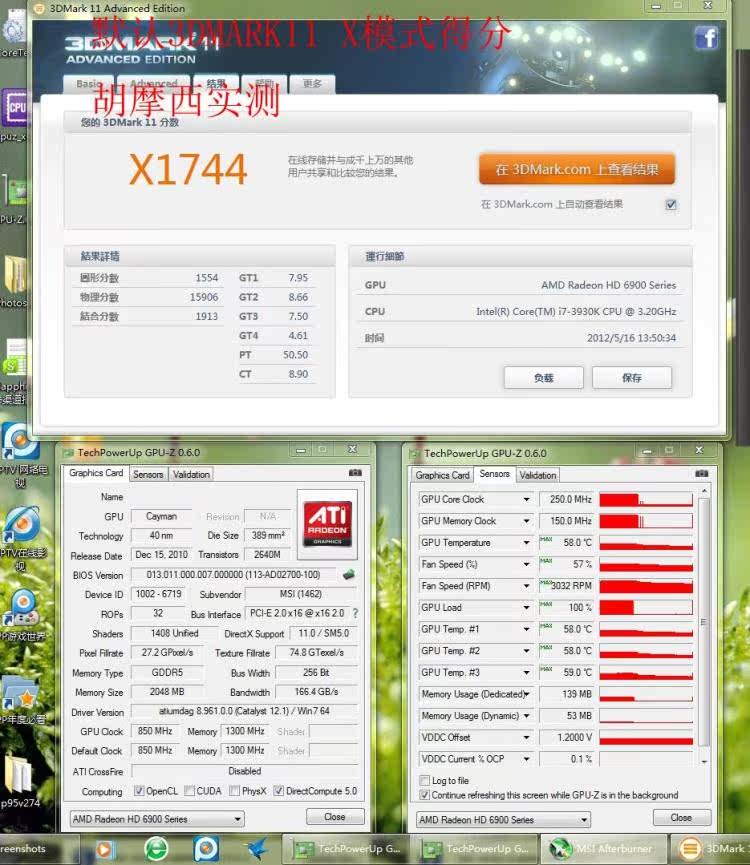750x865 pixels.
Task: Open the GPU Temperature sensor dropdown
Action: (526, 543)
